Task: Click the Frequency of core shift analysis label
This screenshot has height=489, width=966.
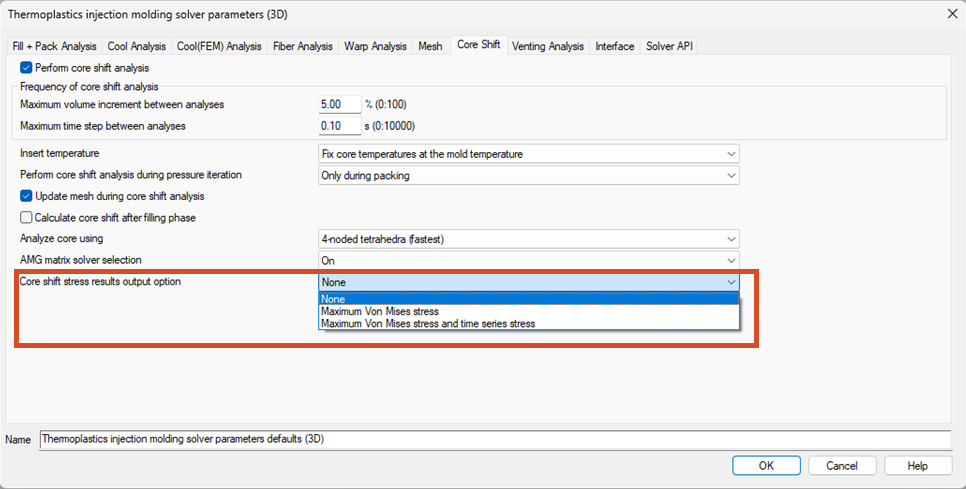Action: (89, 86)
